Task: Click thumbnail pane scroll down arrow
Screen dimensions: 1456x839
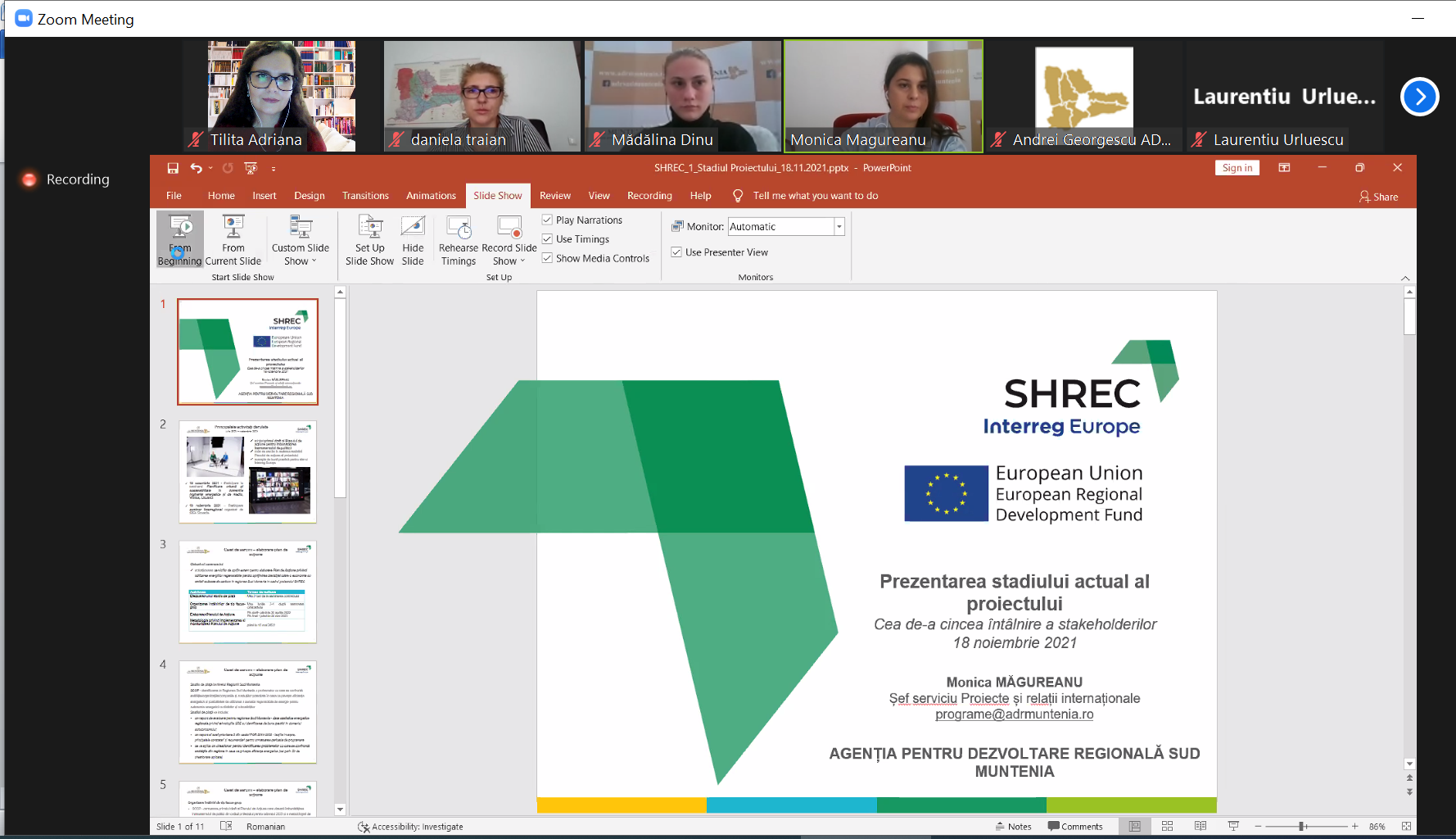Action: click(x=341, y=810)
